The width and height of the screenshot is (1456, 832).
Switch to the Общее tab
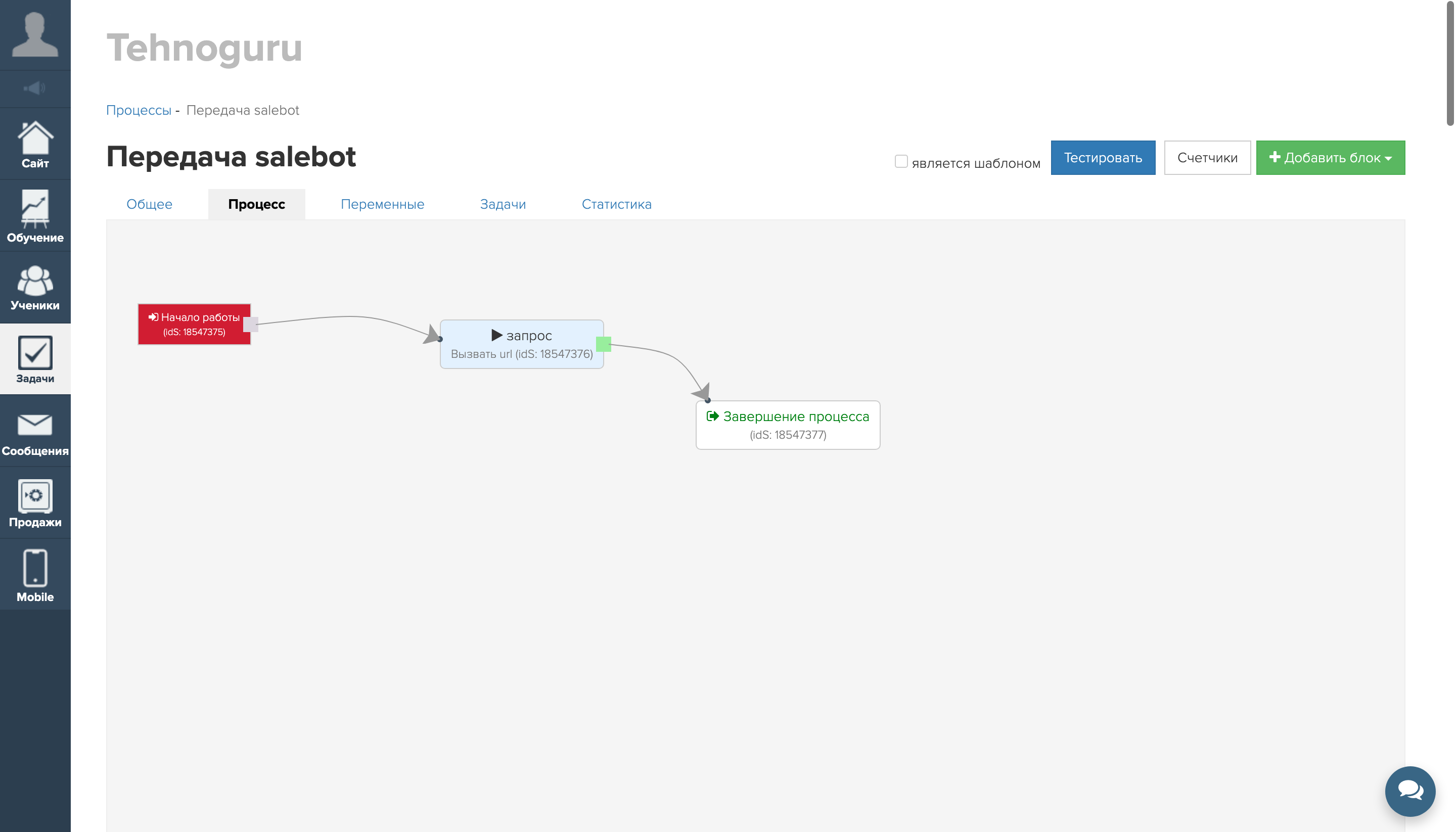coord(149,204)
